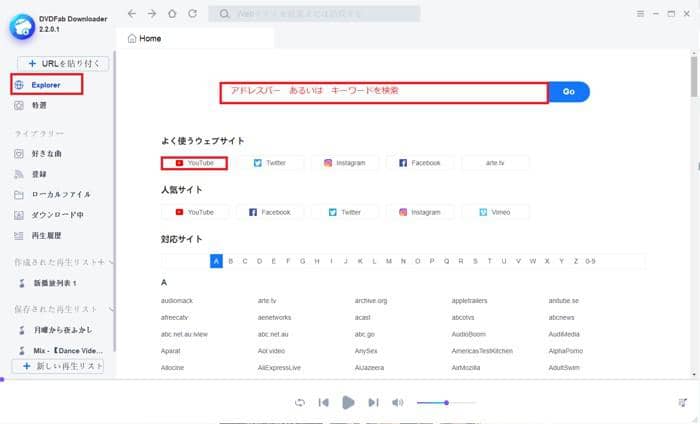
Task: Click the DVDFab Downloader logo
Action: pos(22,27)
